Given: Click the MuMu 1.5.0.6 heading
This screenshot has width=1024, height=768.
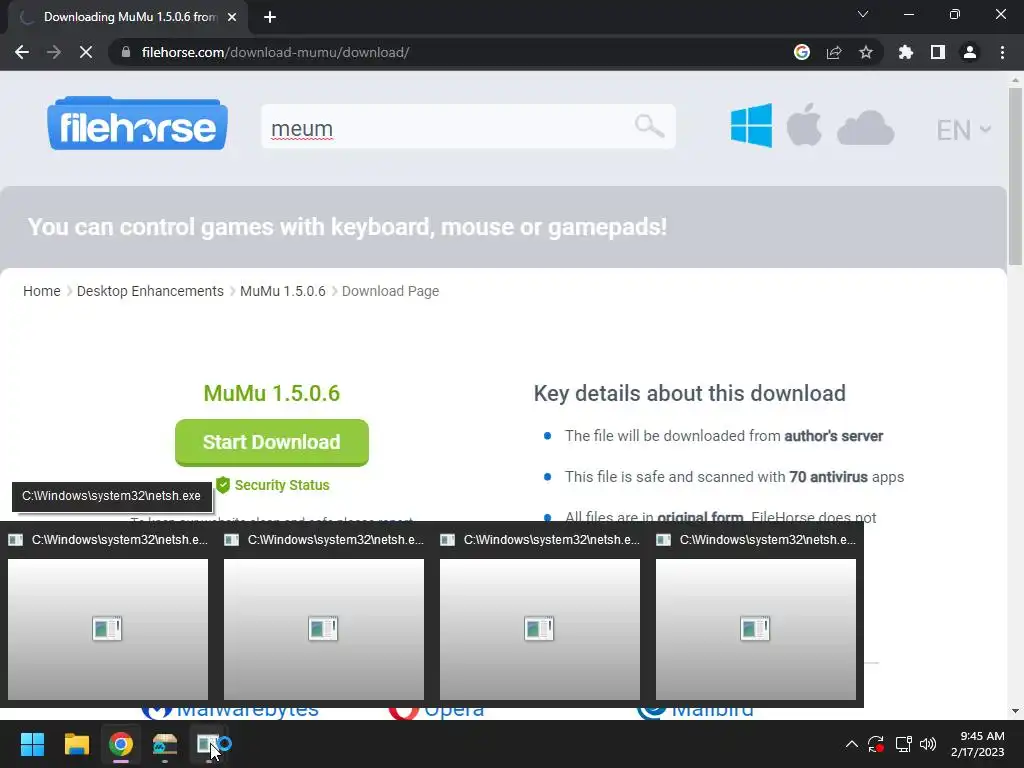Looking at the screenshot, I should coord(272,393).
